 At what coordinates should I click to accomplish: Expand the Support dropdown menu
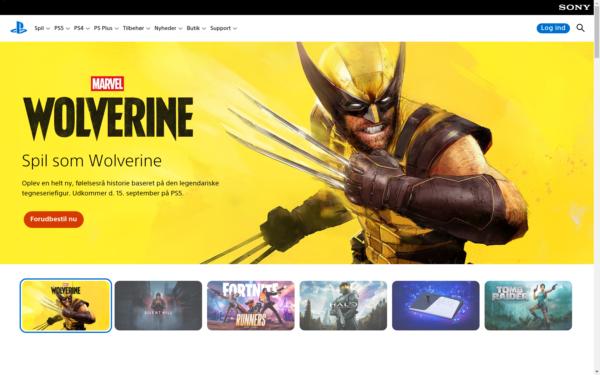click(x=223, y=28)
